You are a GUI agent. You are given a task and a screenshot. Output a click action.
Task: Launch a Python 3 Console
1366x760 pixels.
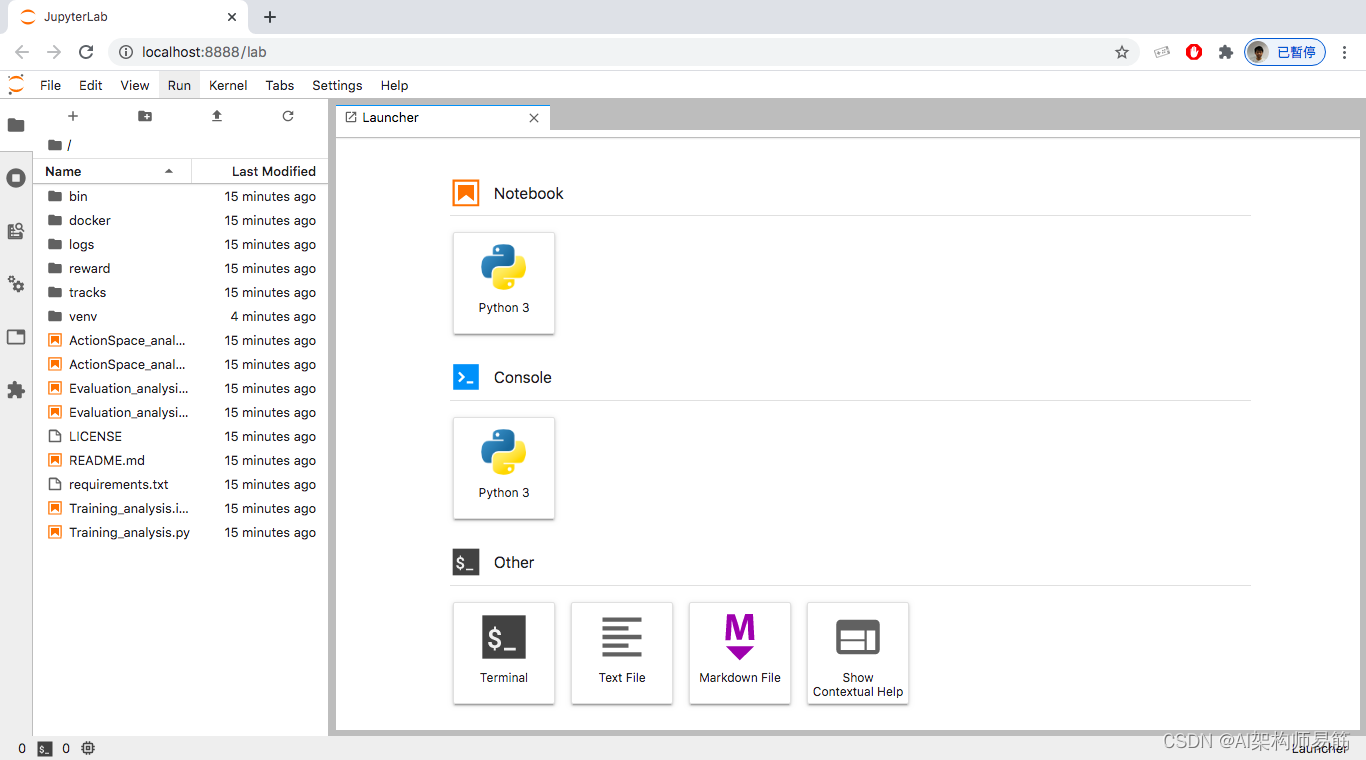point(504,468)
